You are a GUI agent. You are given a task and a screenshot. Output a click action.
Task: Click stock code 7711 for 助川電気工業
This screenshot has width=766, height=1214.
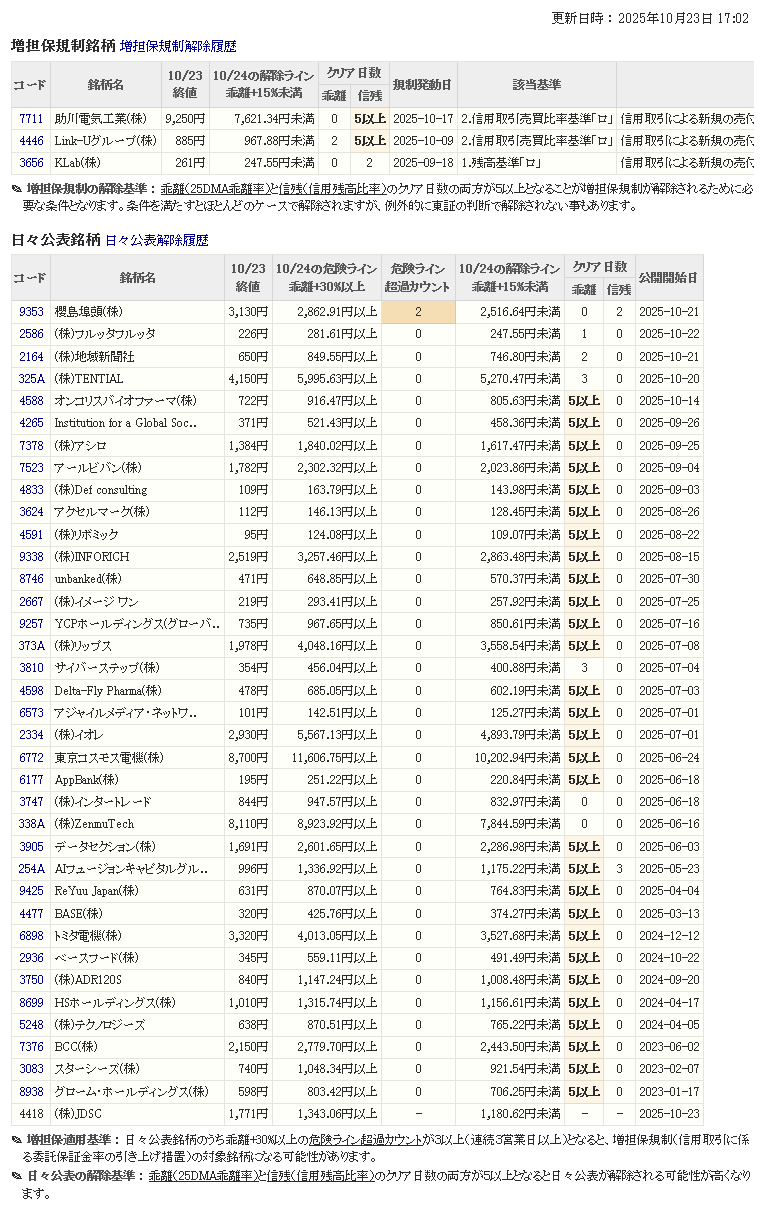pos(31,118)
